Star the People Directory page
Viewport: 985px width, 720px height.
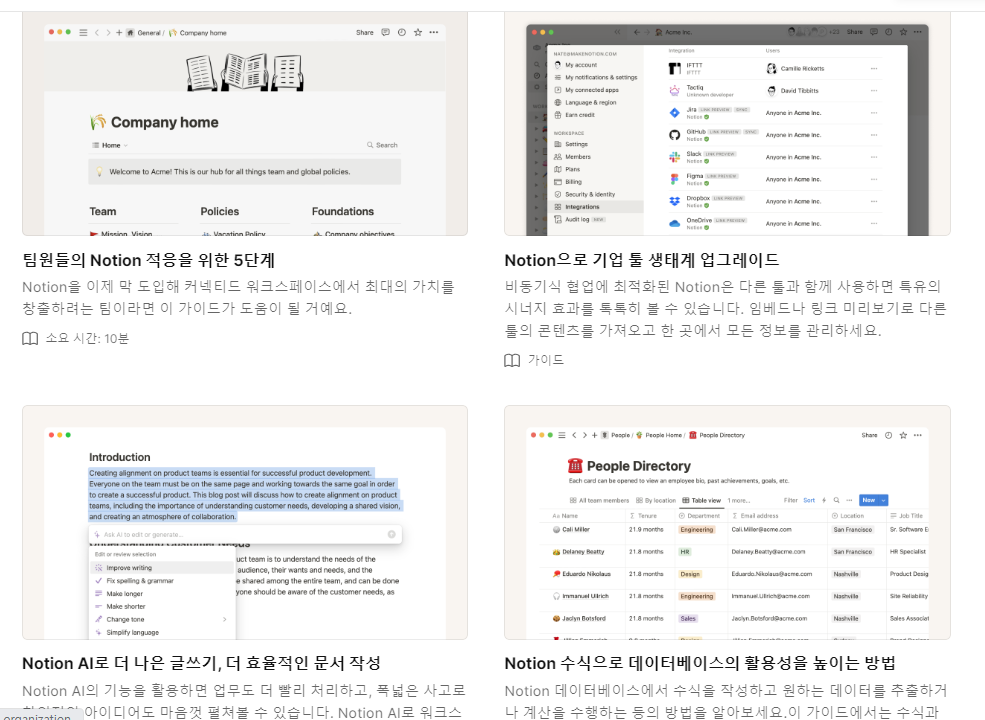tap(901, 435)
